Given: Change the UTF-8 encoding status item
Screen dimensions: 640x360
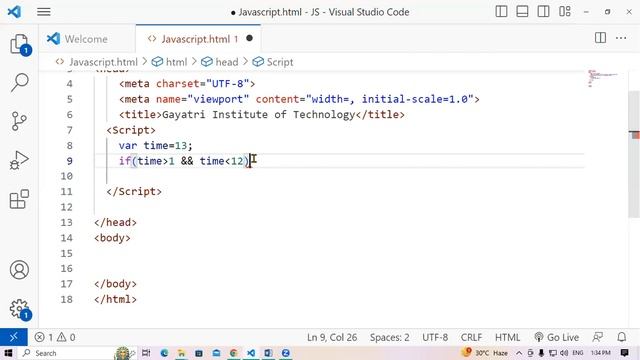Looking at the screenshot, I should click(435, 337).
